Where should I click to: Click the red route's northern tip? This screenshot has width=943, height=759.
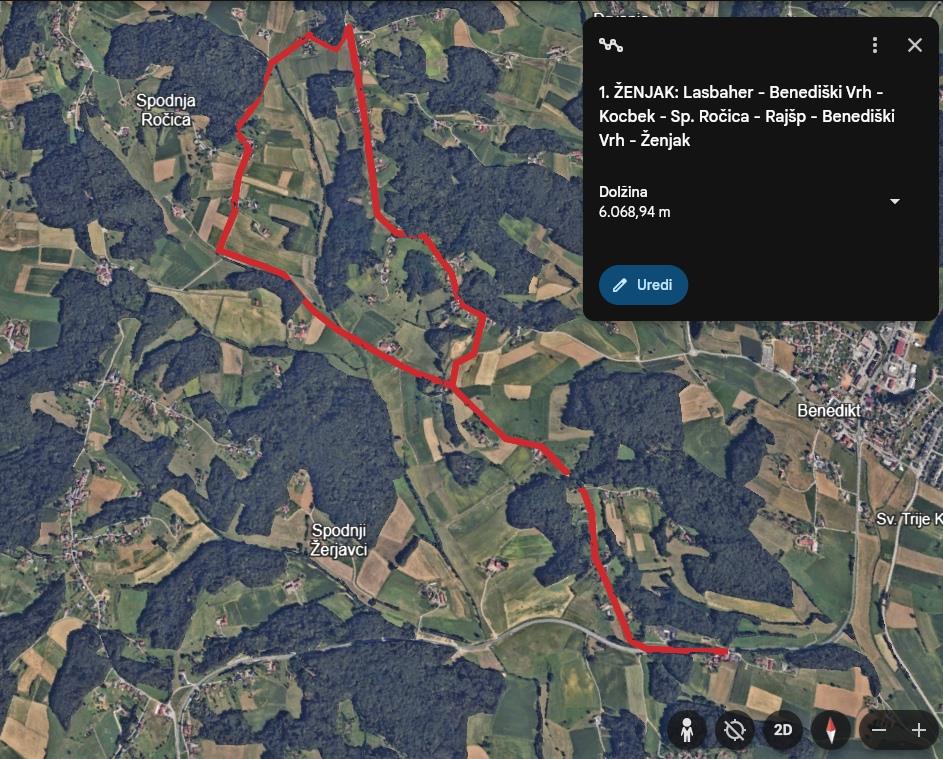348,26
